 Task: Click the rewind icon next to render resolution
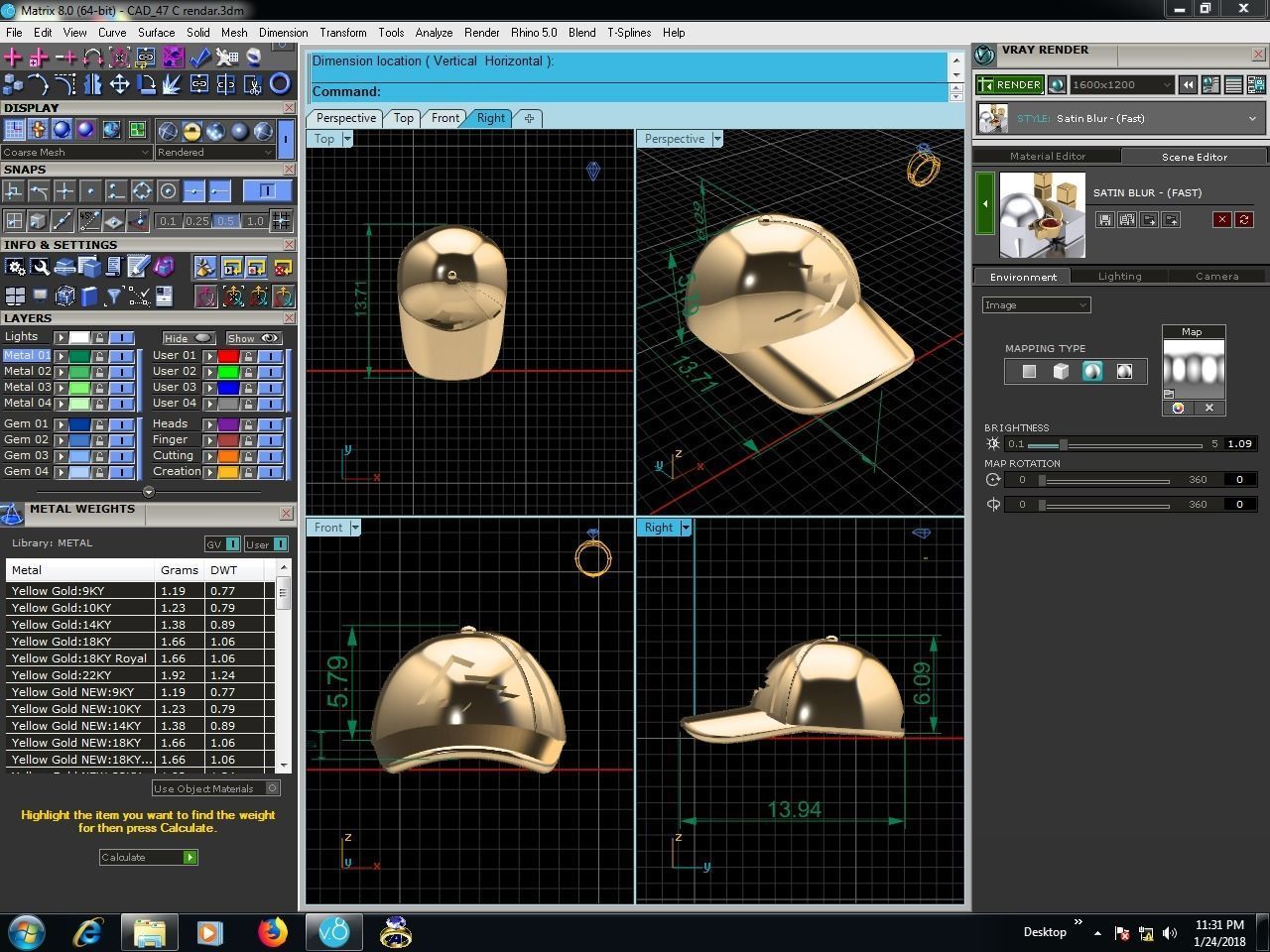(1188, 85)
